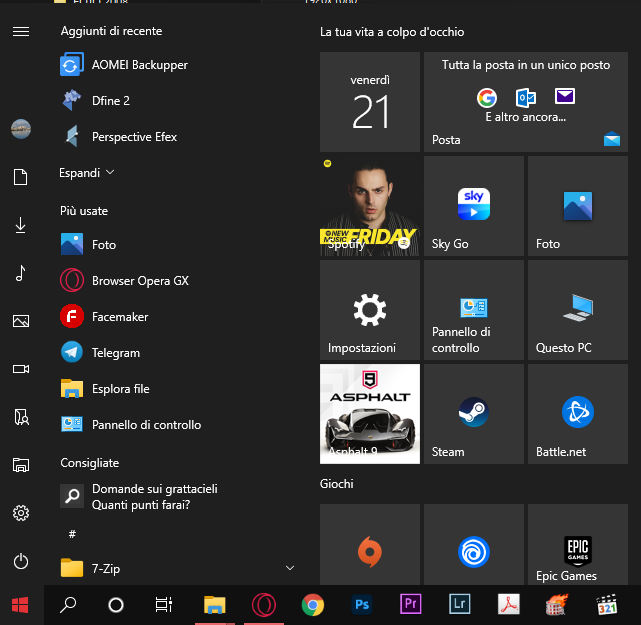Open Documents from the left rail

(21, 177)
